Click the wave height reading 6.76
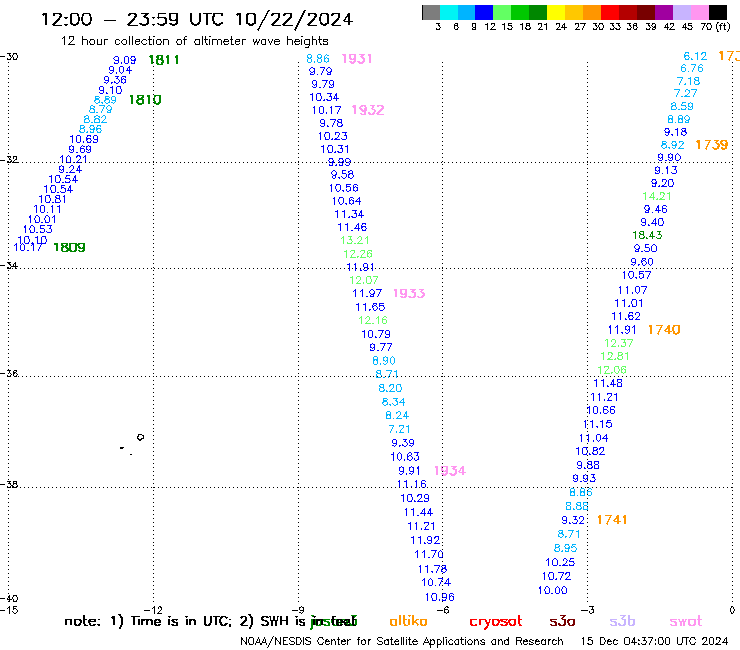This screenshot has height=650, width=740. 692,68
